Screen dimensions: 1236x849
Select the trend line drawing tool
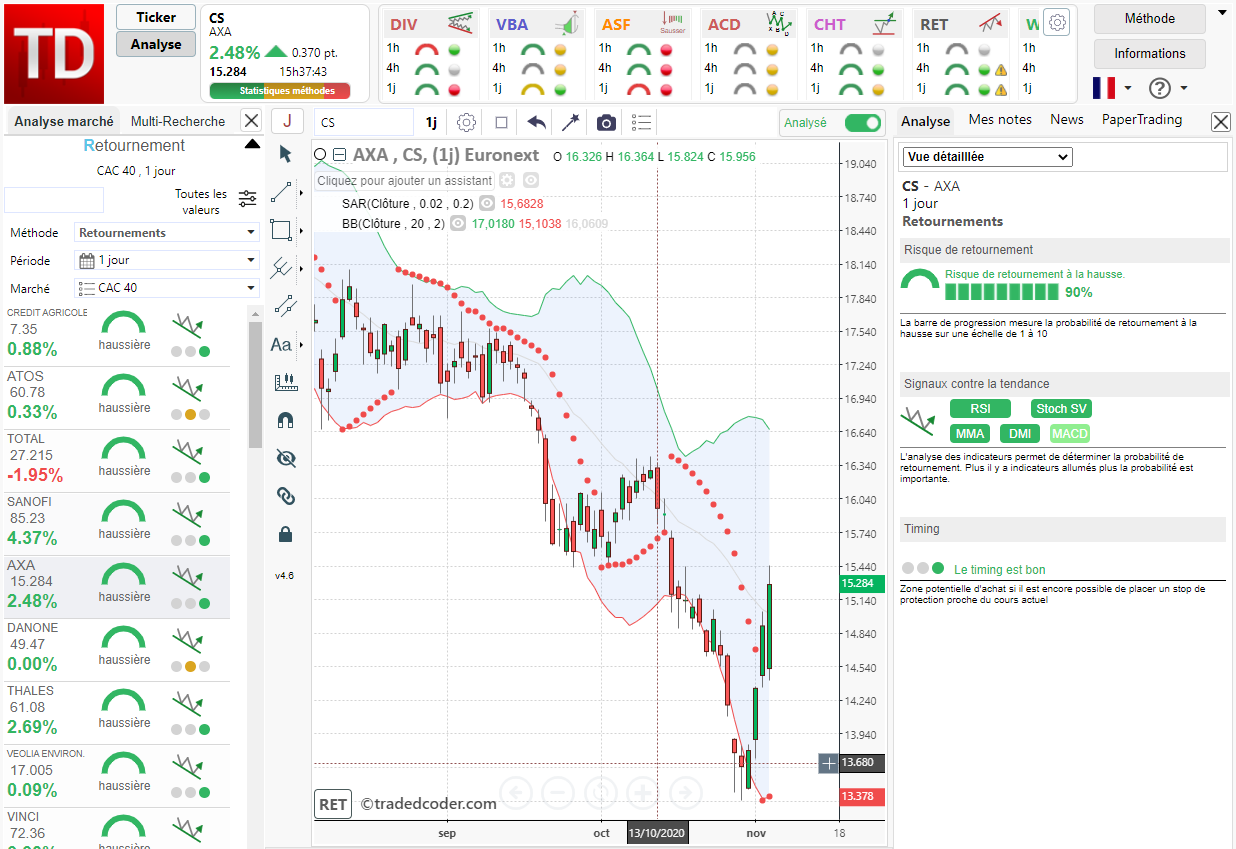tap(282, 191)
